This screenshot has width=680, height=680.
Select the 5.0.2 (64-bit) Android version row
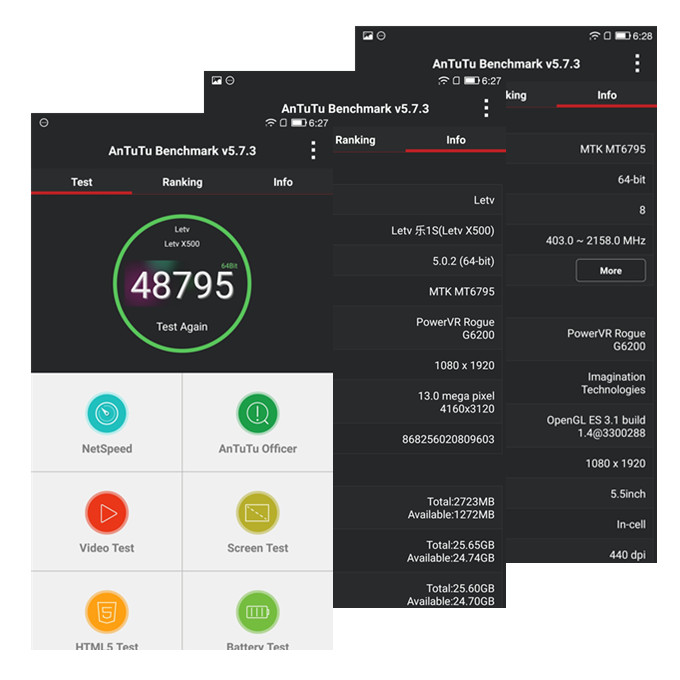[x=418, y=261]
